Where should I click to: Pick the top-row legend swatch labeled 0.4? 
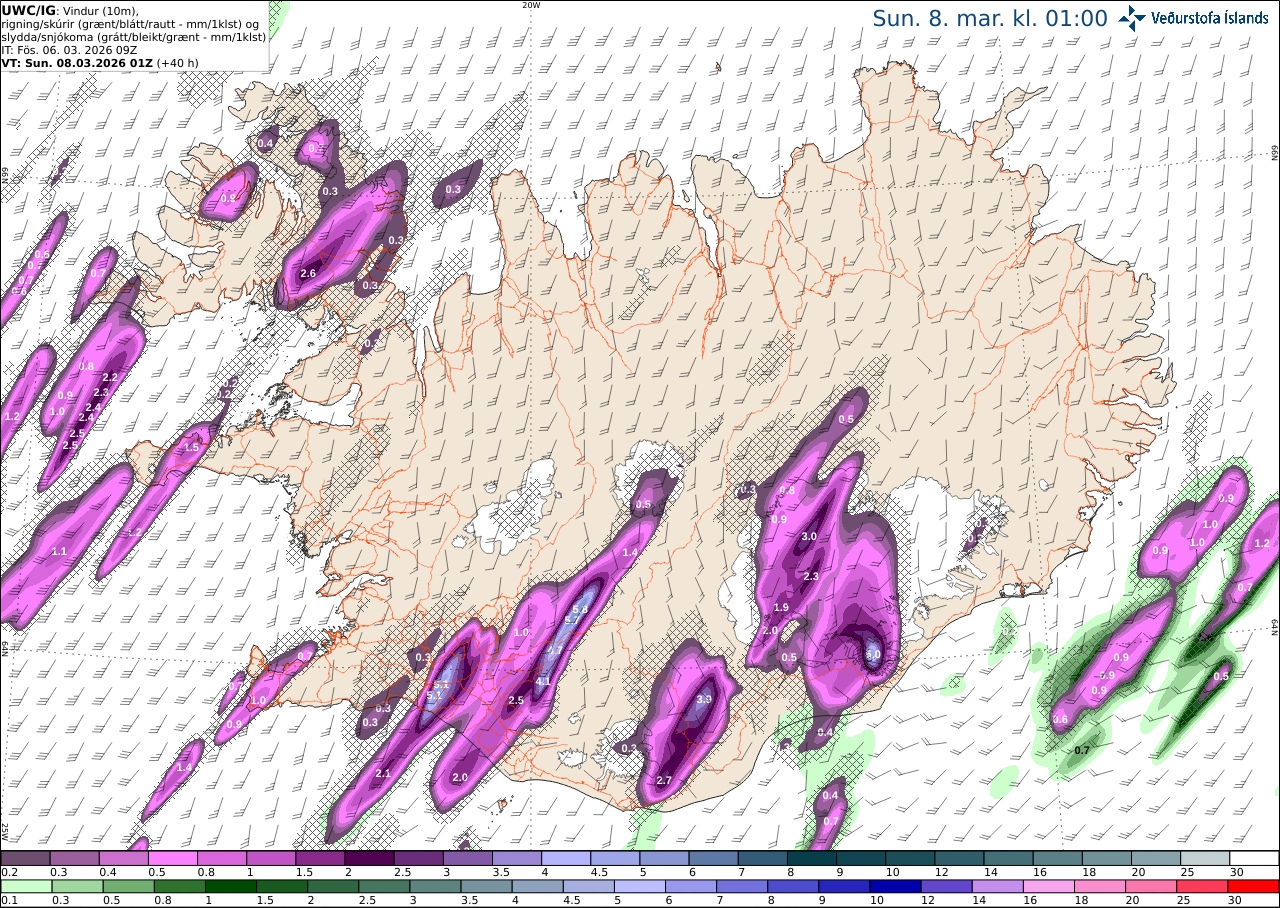point(123,858)
